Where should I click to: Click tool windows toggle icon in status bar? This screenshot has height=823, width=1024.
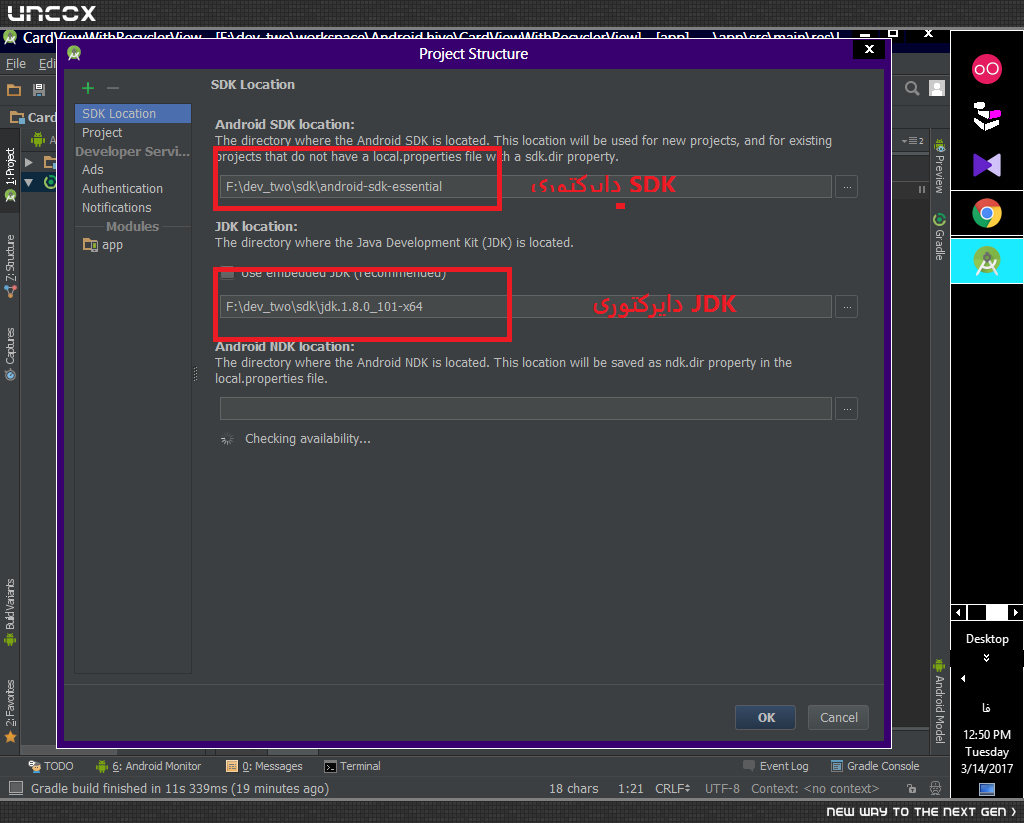coord(16,788)
